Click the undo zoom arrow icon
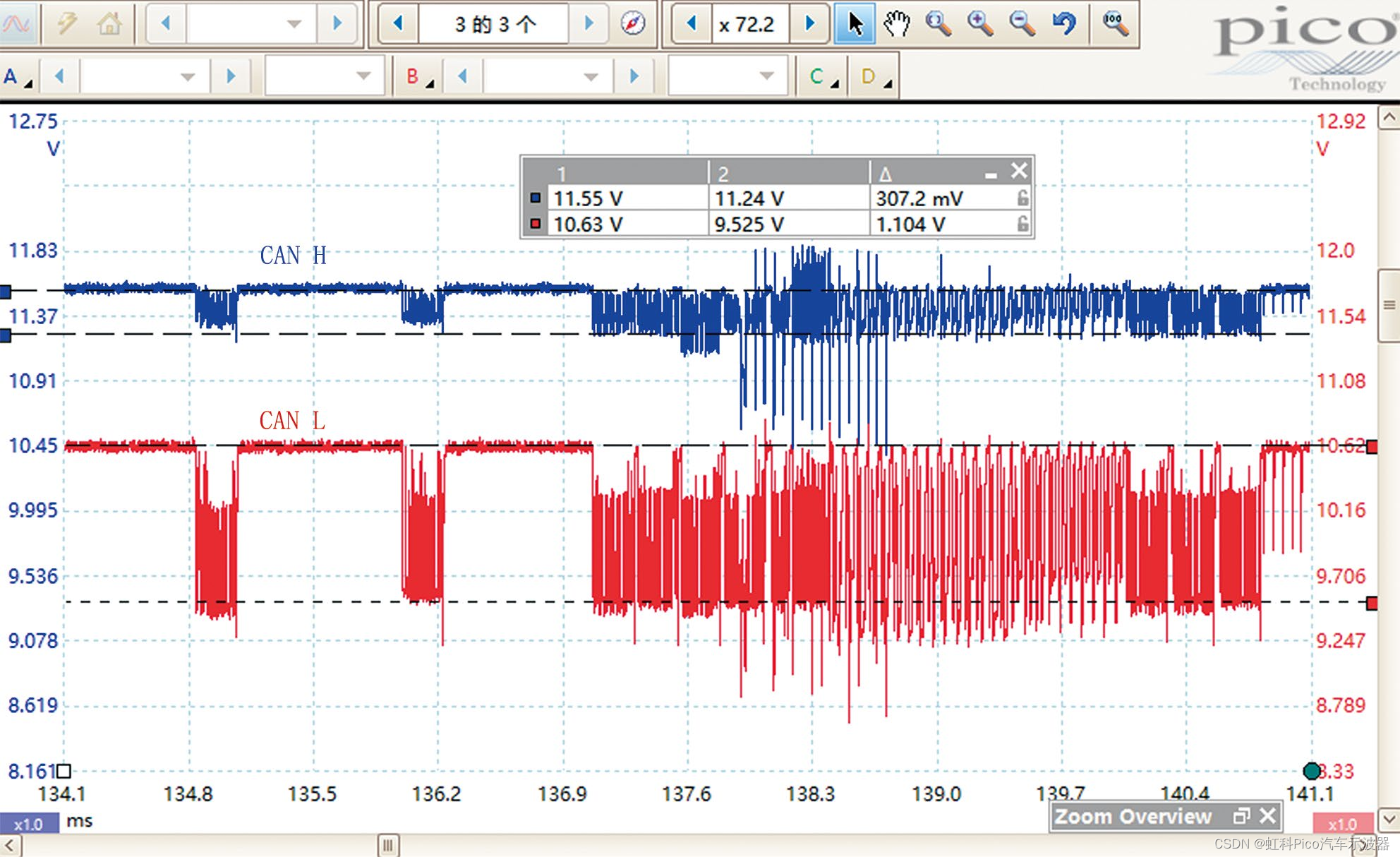The height and width of the screenshot is (857, 1400). tap(1063, 24)
